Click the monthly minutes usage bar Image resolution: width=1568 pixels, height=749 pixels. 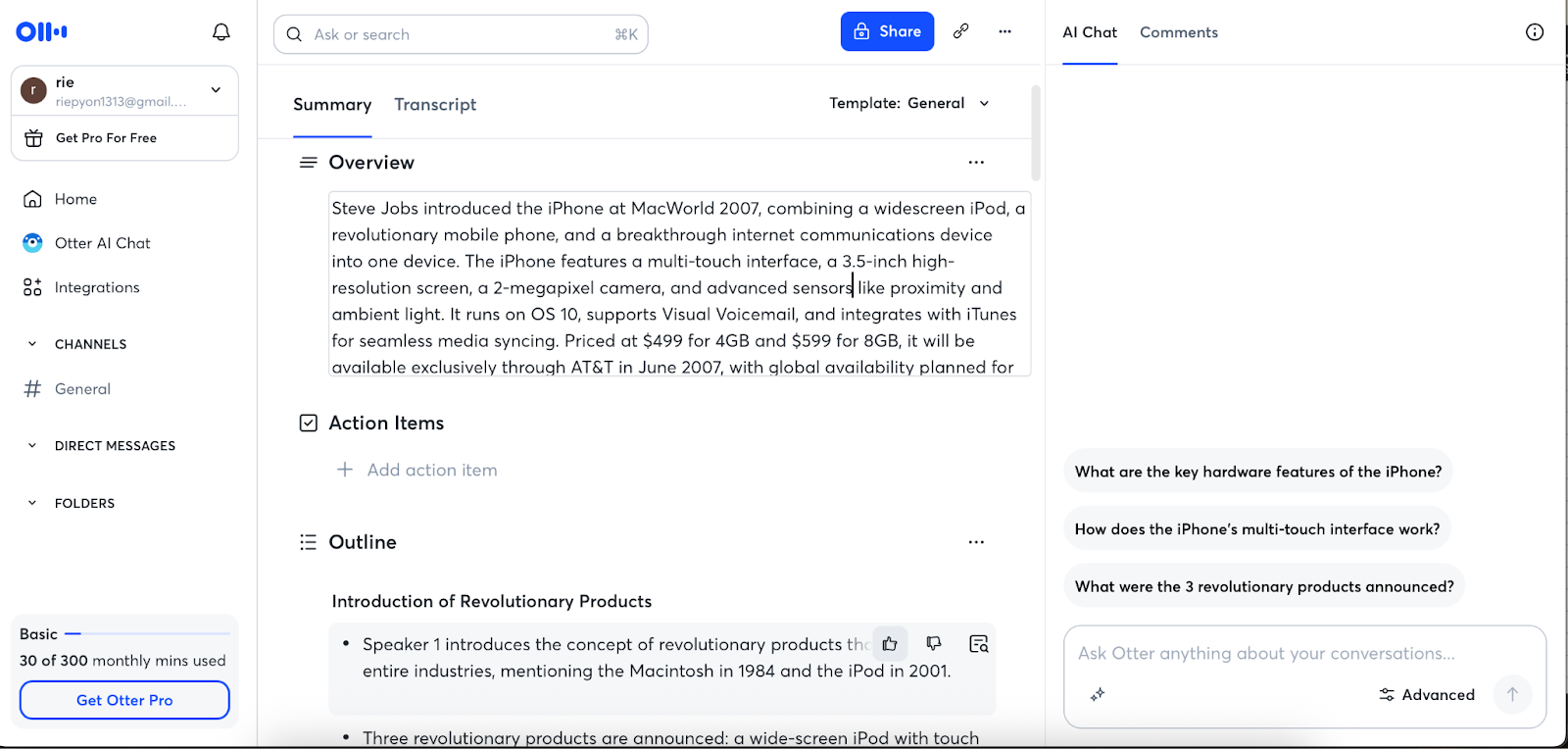[x=147, y=634]
